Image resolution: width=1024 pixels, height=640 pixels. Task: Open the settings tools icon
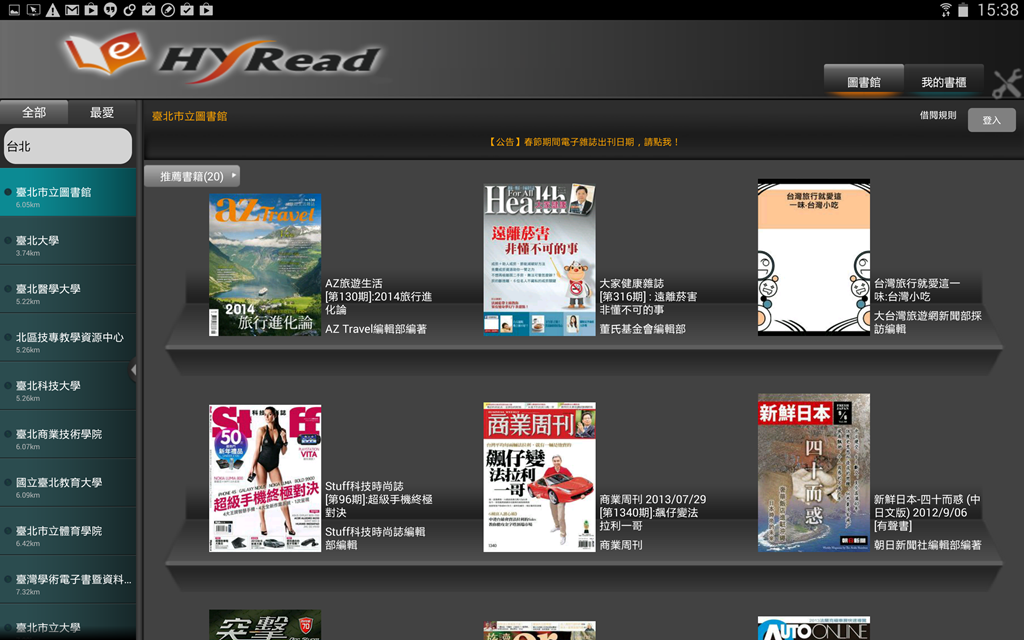[x=1006, y=83]
